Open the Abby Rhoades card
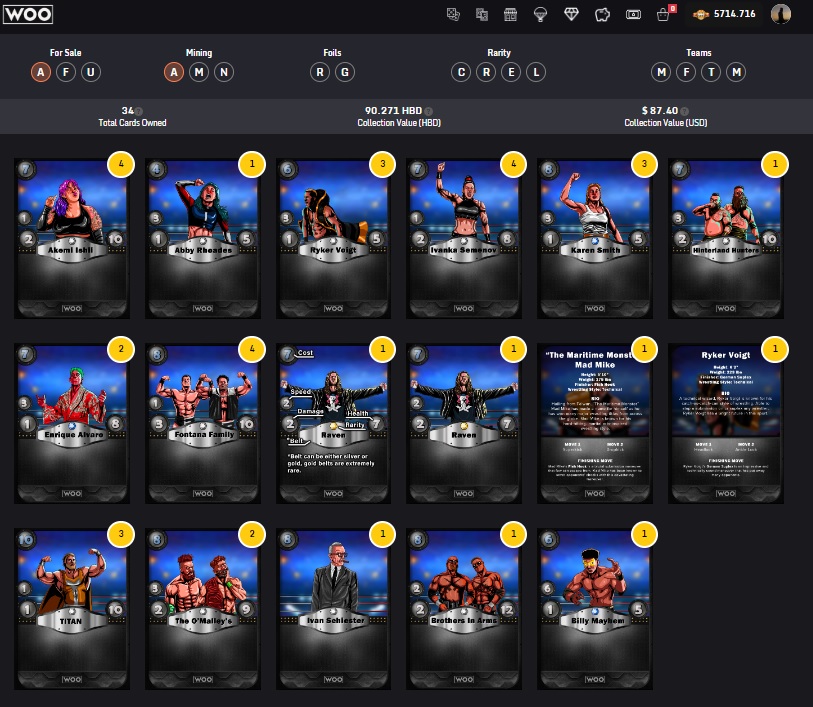 [x=203, y=238]
